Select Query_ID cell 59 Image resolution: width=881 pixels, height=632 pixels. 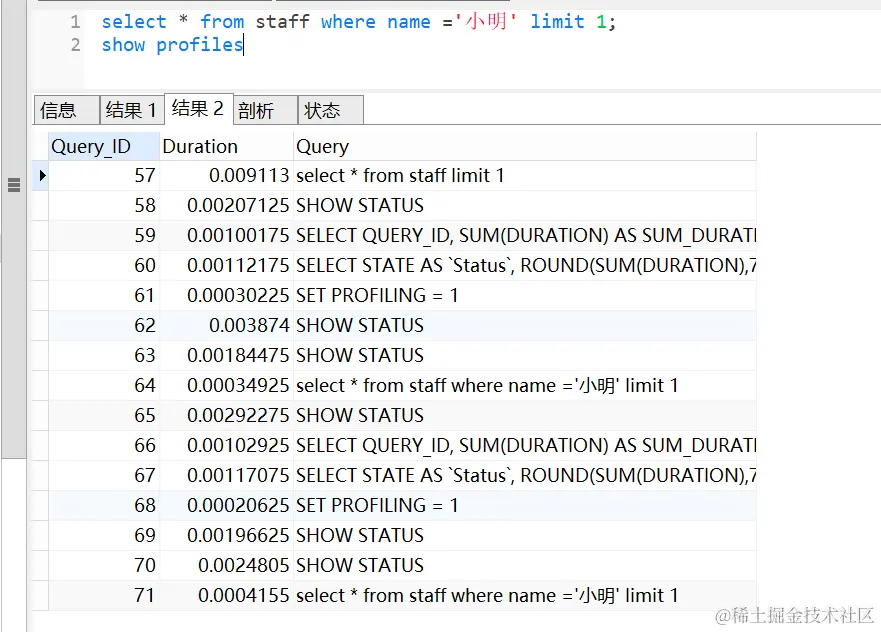(104, 235)
